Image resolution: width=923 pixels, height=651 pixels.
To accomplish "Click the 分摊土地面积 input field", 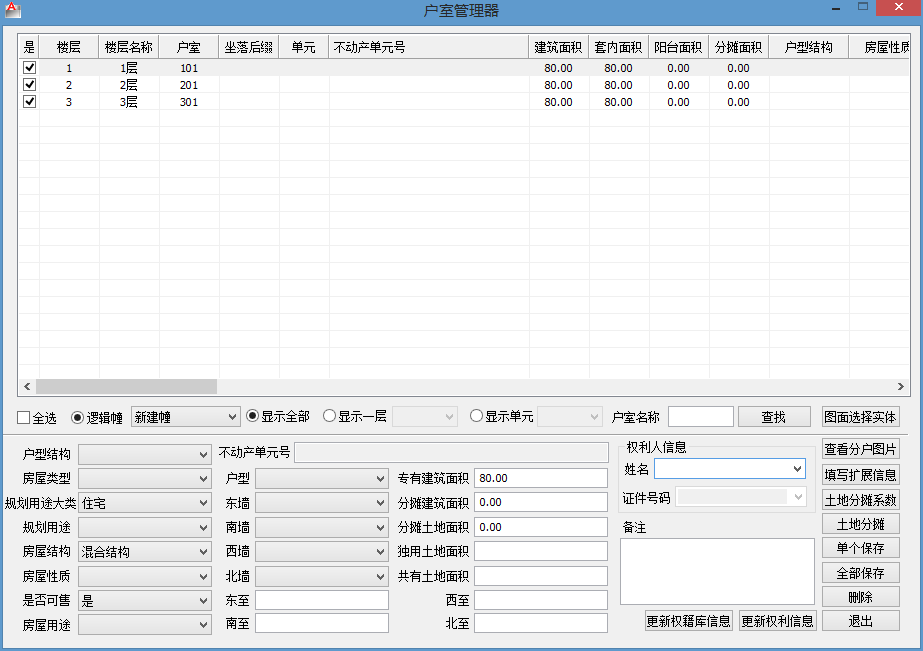I will (x=541, y=527).
